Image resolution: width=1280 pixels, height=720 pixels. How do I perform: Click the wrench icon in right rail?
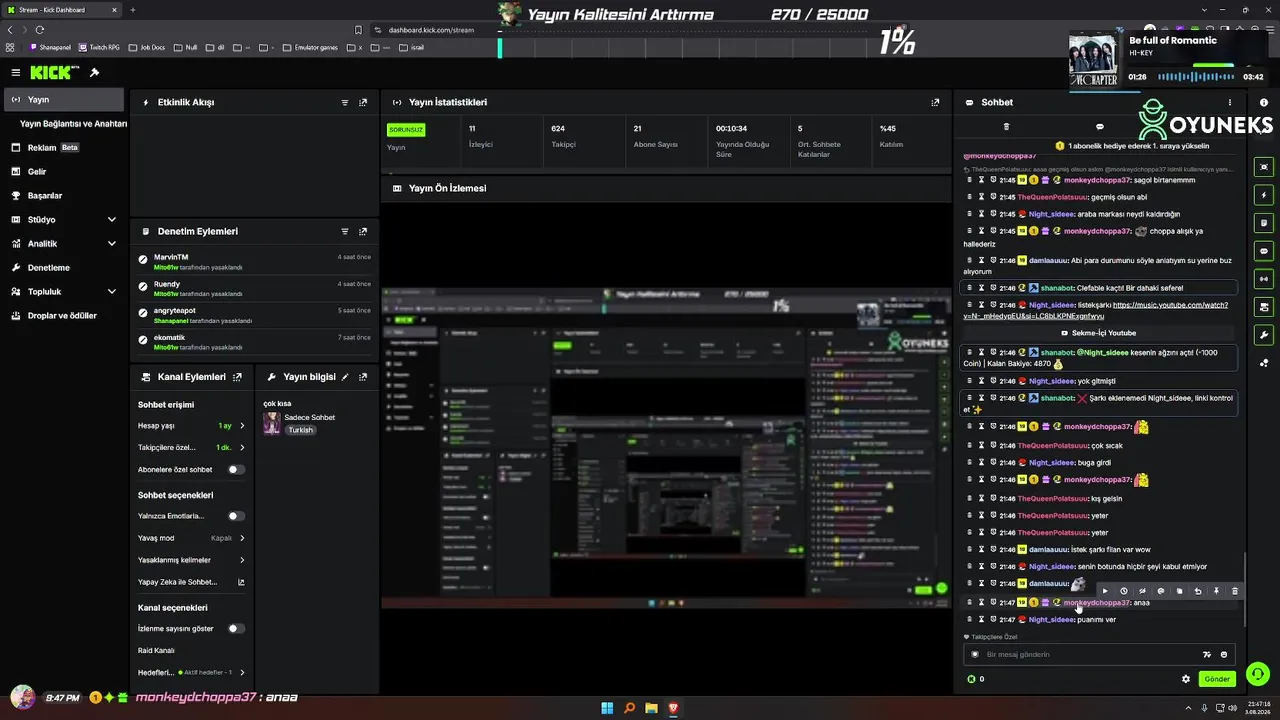coord(1264,335)
